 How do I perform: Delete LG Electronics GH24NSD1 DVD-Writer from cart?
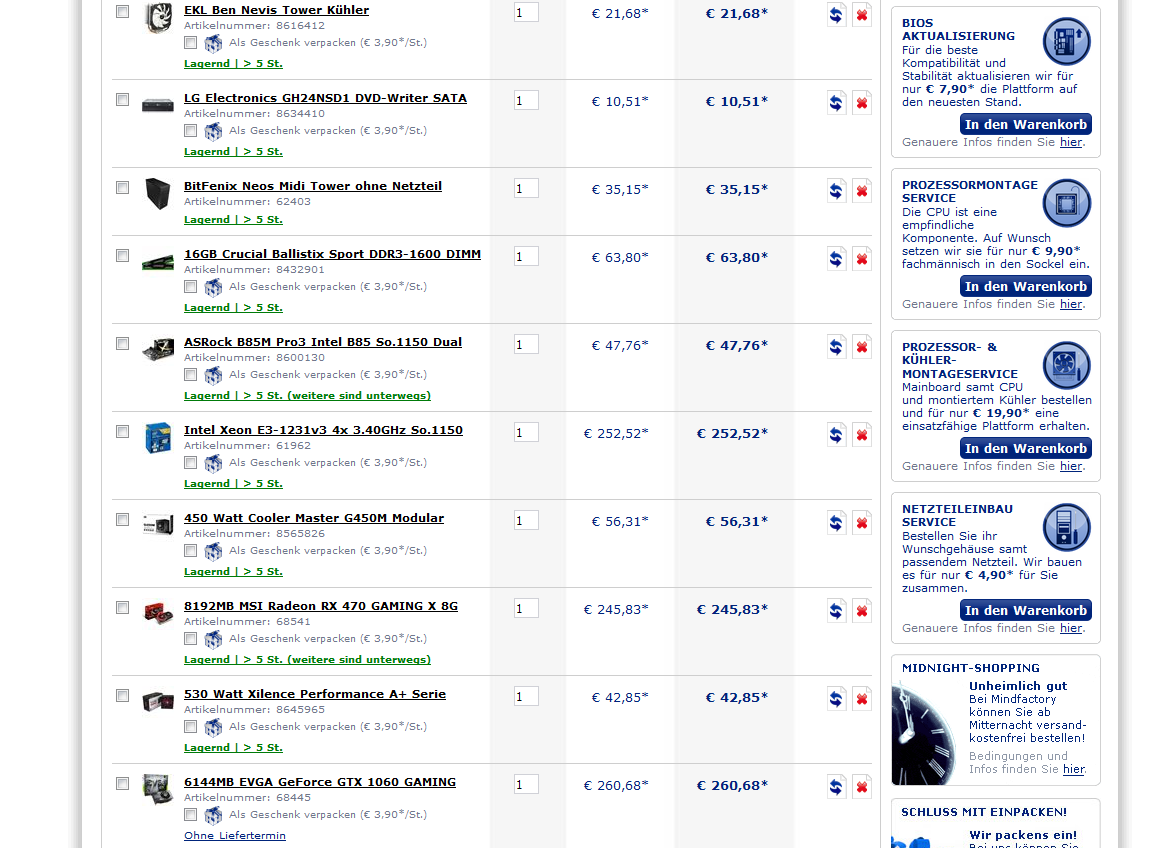(861, 103)
